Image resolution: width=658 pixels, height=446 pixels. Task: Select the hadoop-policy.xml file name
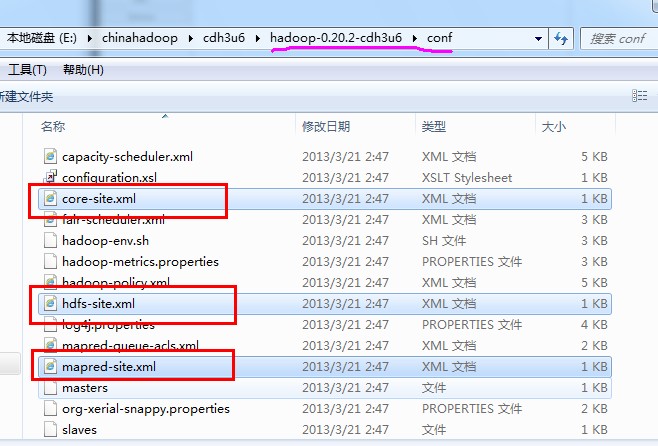[116, 282]
